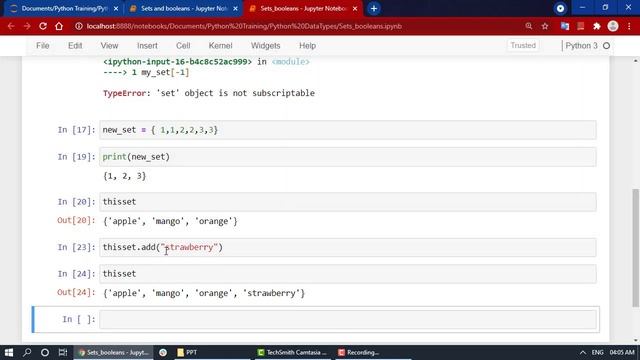Click ENG language indicator in tray
The height and width of the screenshot is (360, 640).
click(x=598, y=352)
